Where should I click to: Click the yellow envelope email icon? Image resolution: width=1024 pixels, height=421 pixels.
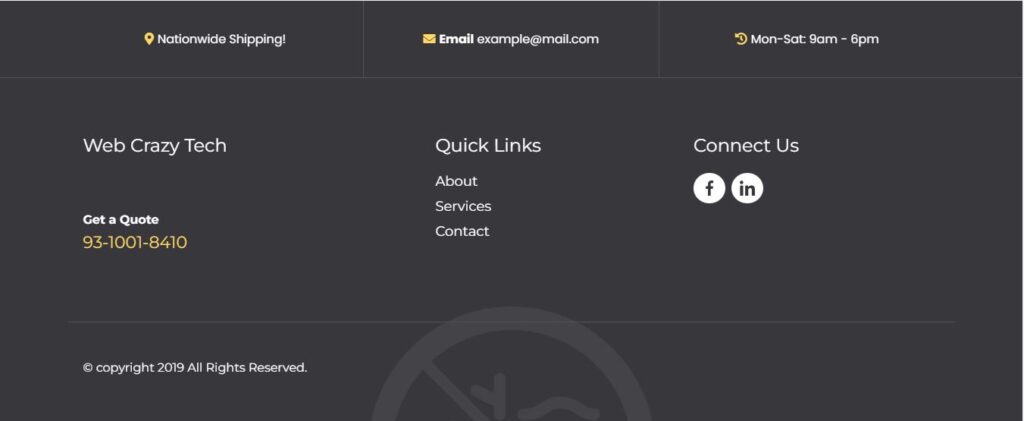tap(429, 39)
